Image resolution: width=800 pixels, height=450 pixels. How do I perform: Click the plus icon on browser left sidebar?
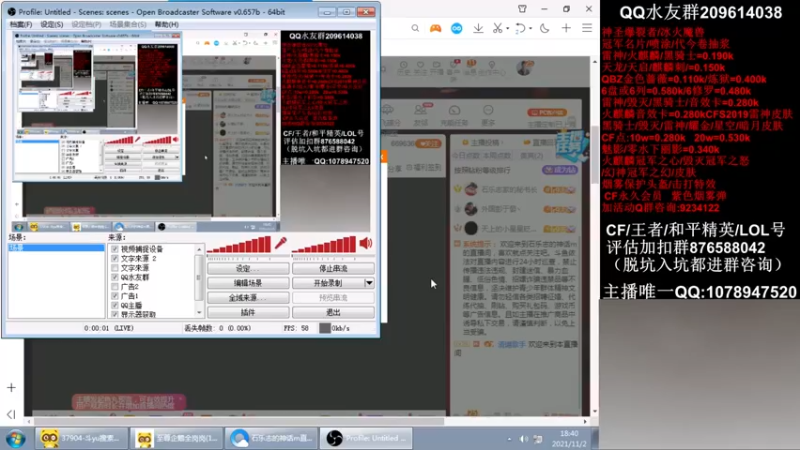11,388
